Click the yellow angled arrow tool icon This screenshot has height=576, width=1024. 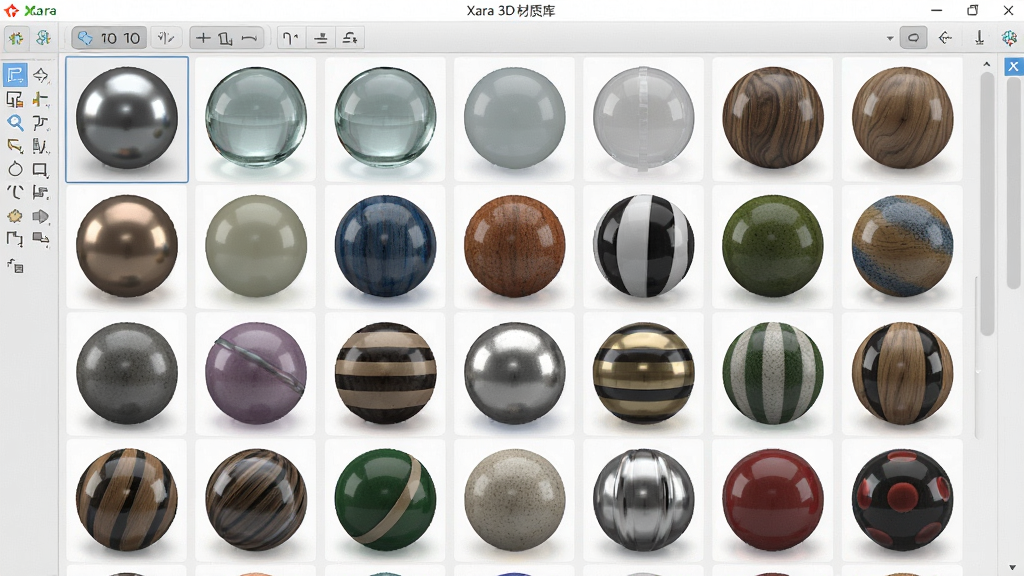point(15,145)
